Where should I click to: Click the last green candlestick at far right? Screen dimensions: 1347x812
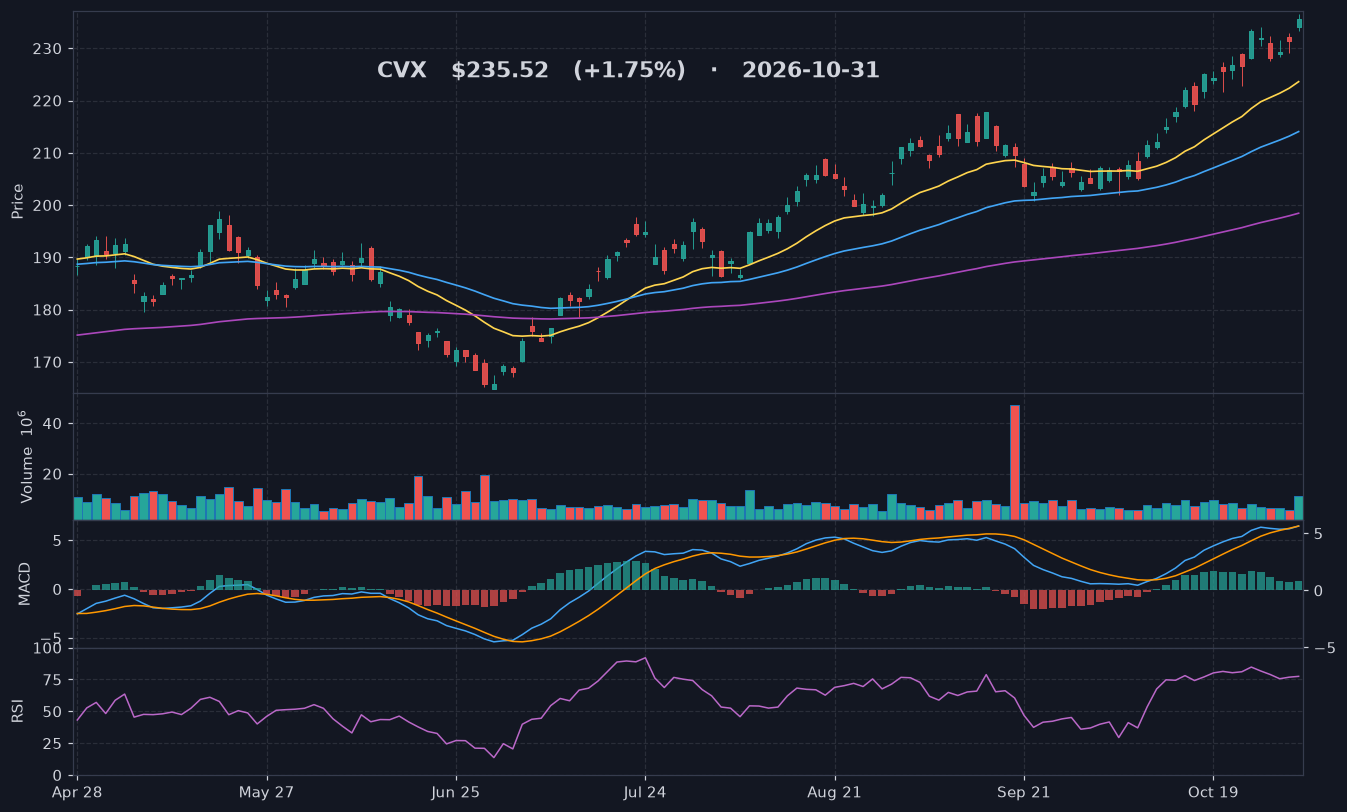pyautogui.click(x=1299, y=23)
